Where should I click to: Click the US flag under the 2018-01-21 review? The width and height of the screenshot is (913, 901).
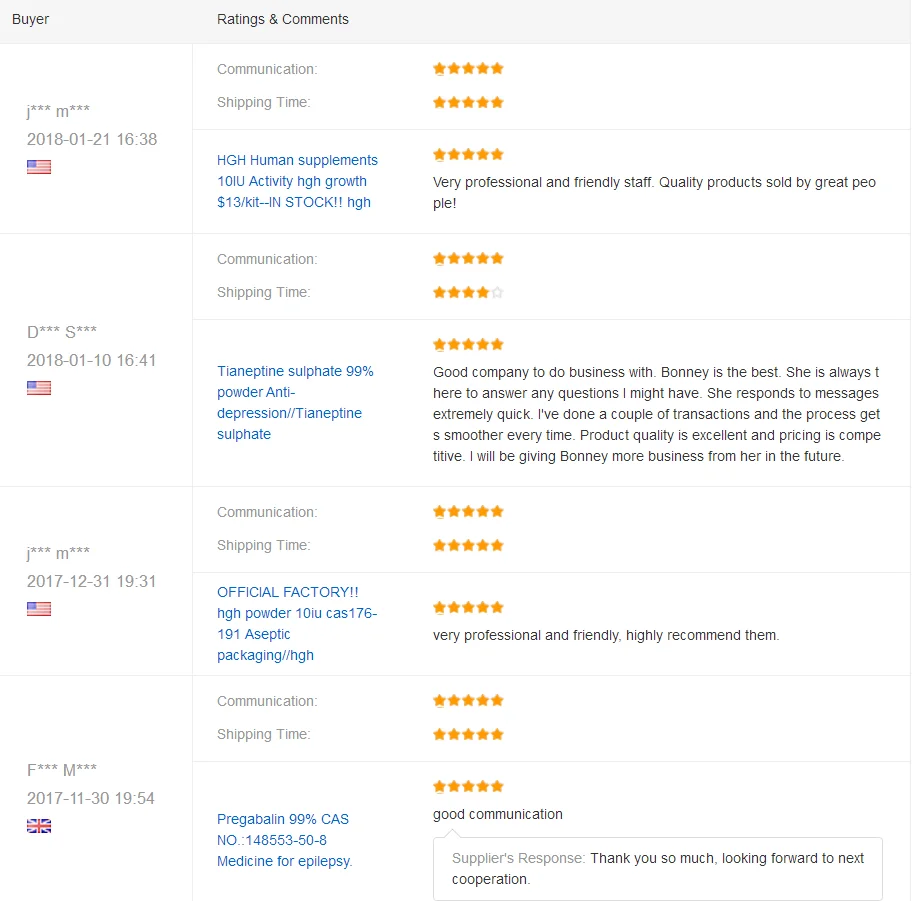[x=39, y=167]
